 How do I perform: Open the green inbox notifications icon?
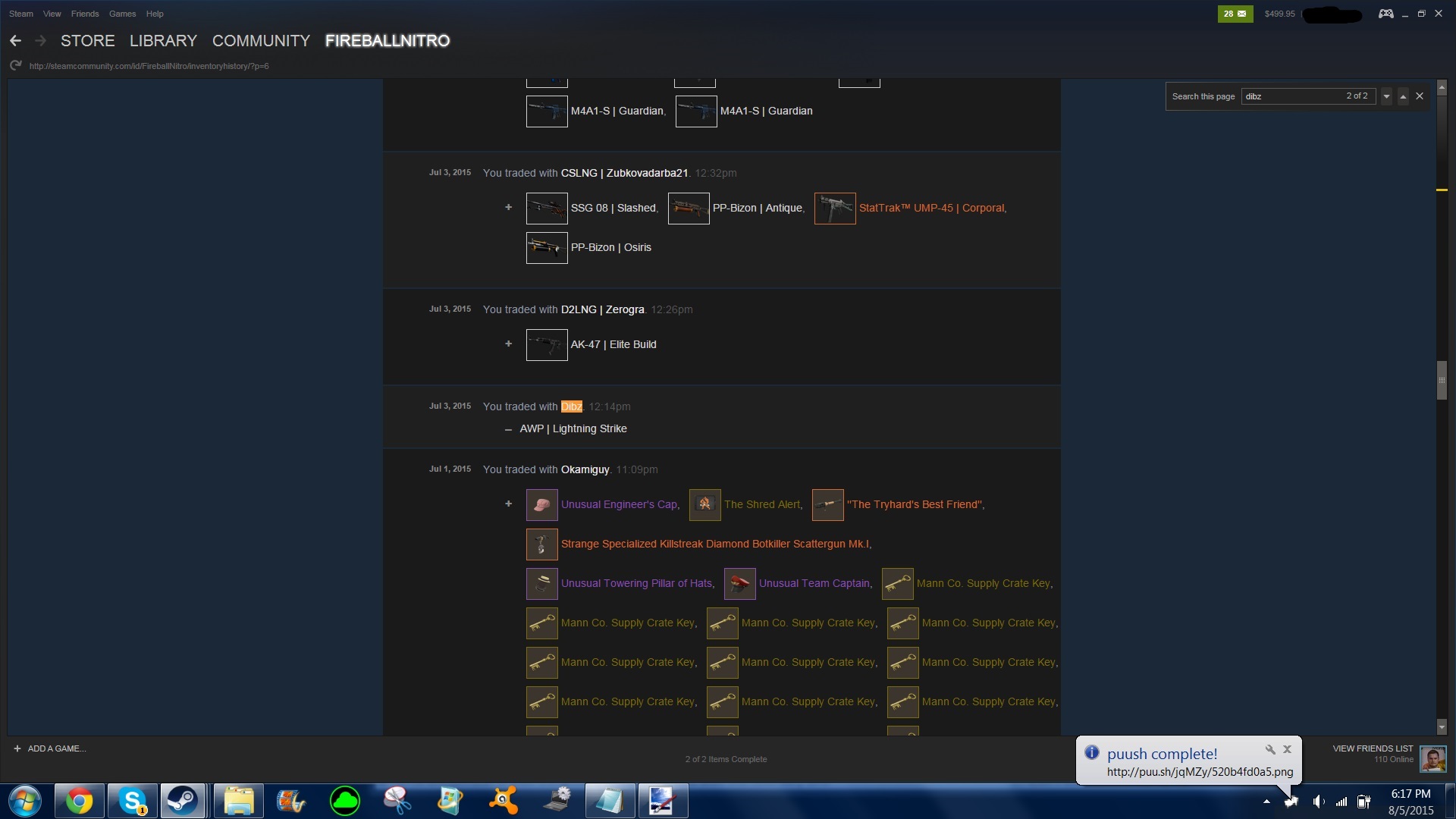click(1235, 14)
